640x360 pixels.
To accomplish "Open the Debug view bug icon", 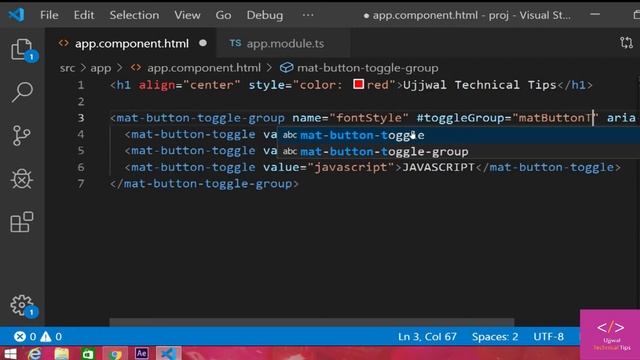I will coord(22,178).
